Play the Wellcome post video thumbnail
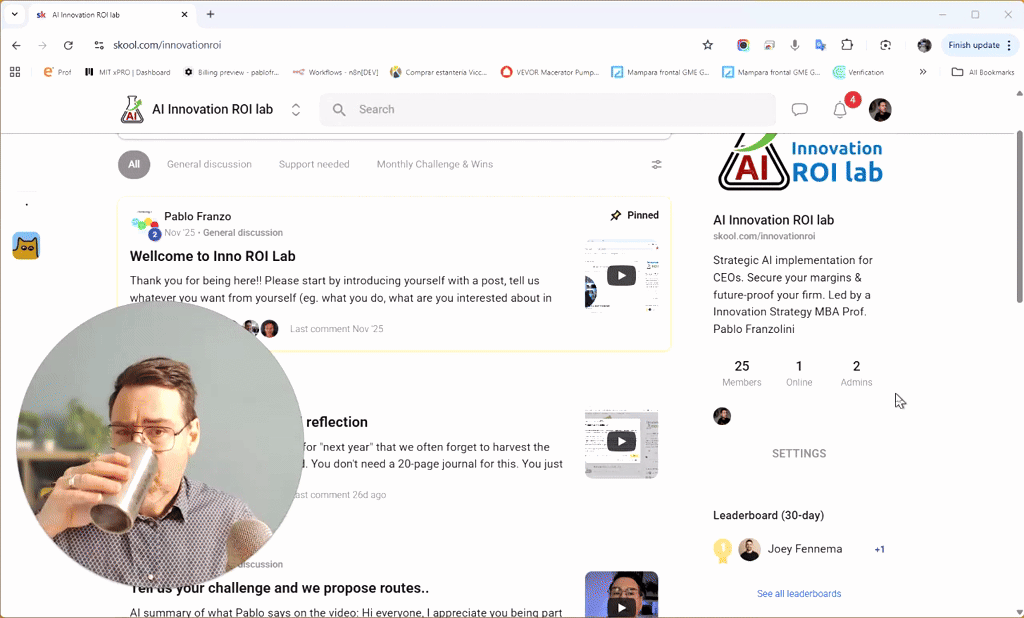 point(621,276)
